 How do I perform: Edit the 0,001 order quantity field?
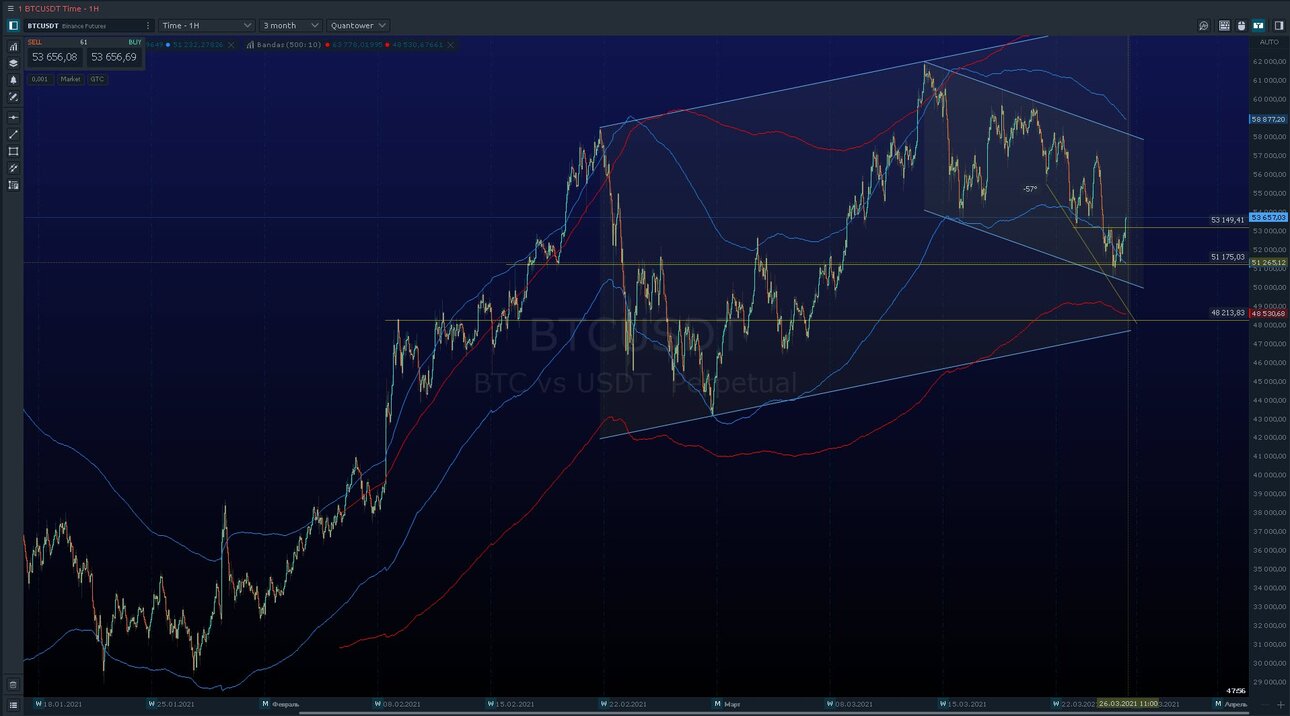pyautogui.click(x=40, y=79)
